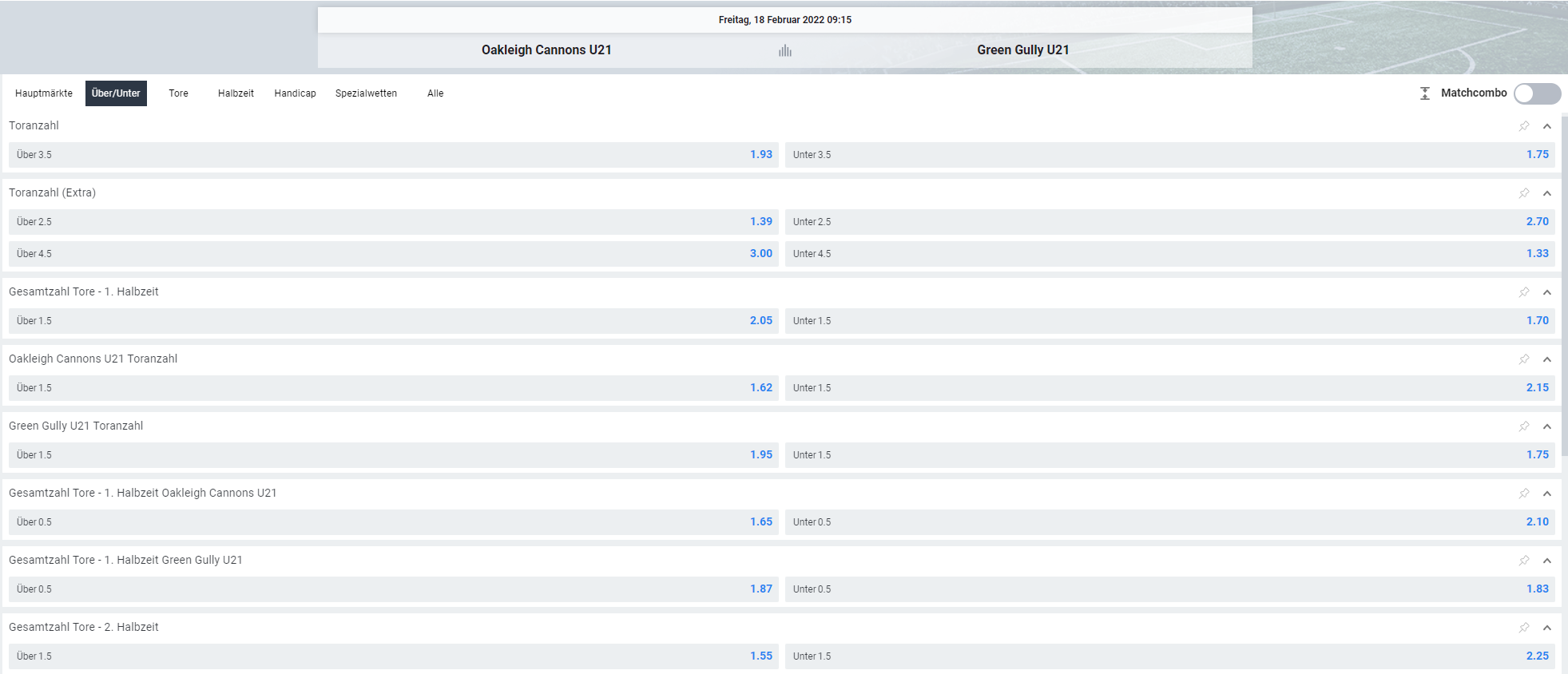
Task: Select the Über/Unter tab
Action: tap(116, 93)
